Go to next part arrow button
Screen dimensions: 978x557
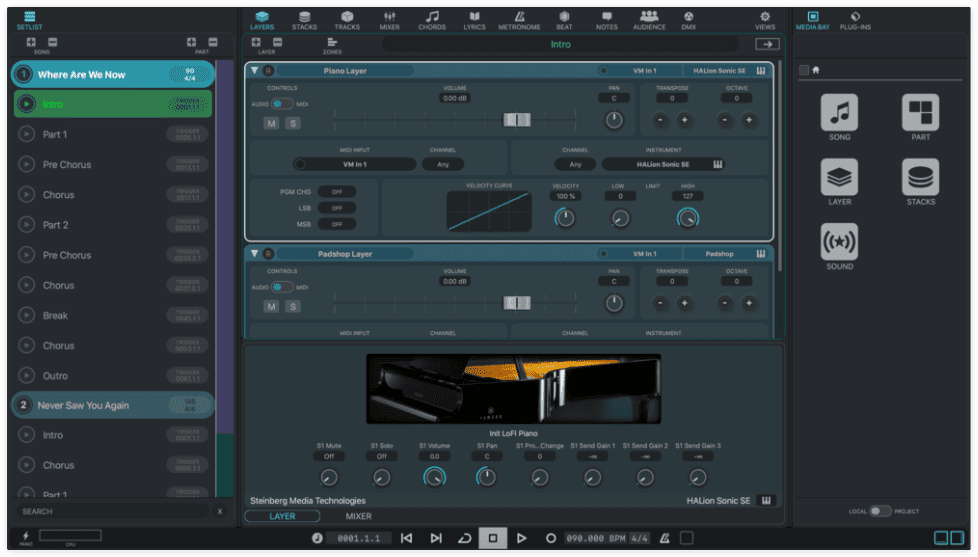pos(767,44)
